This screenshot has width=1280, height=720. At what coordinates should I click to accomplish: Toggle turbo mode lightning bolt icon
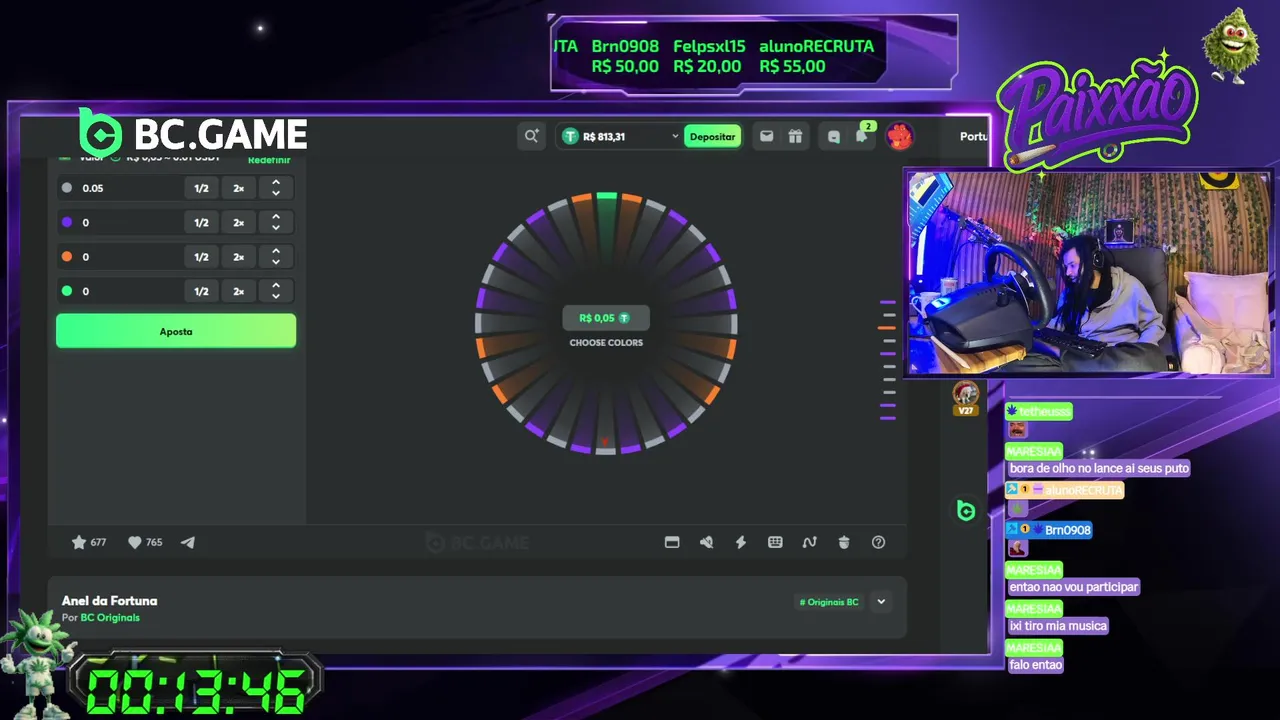tap(741, 542)
